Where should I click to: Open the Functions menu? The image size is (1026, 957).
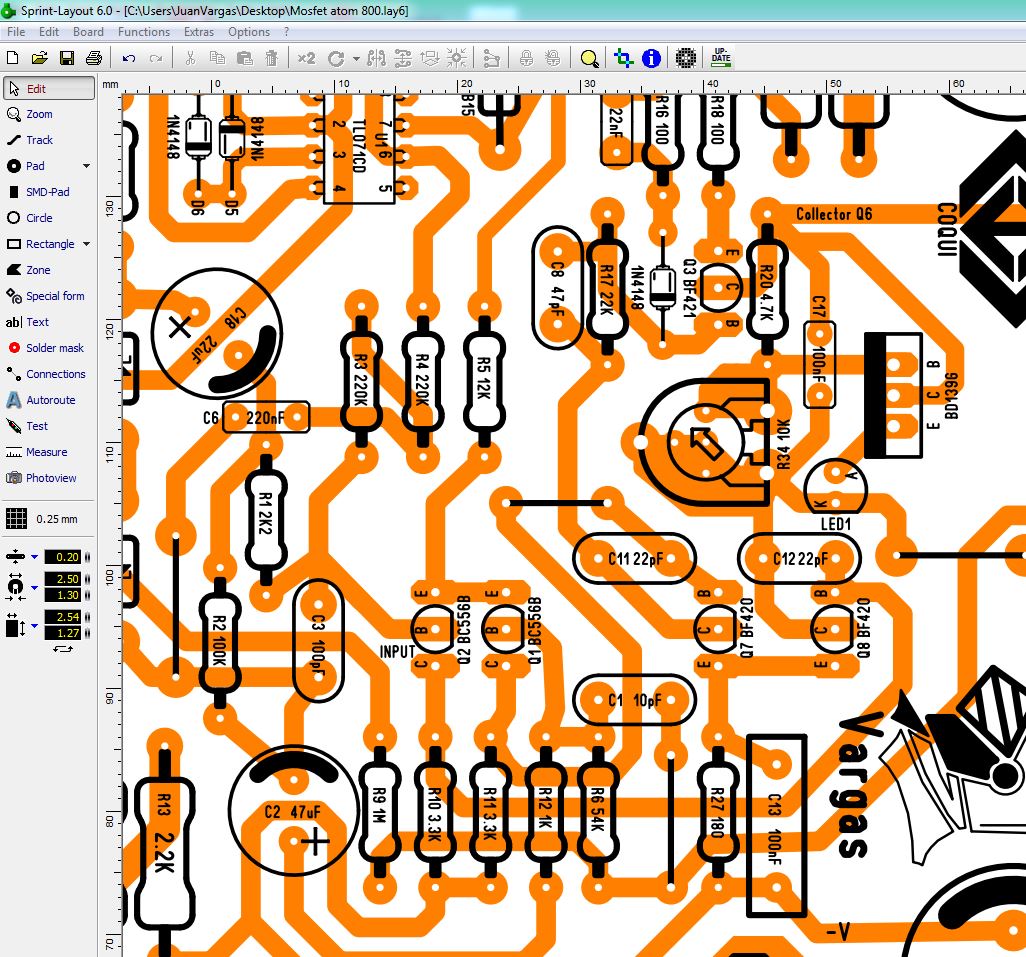point(144,31)
